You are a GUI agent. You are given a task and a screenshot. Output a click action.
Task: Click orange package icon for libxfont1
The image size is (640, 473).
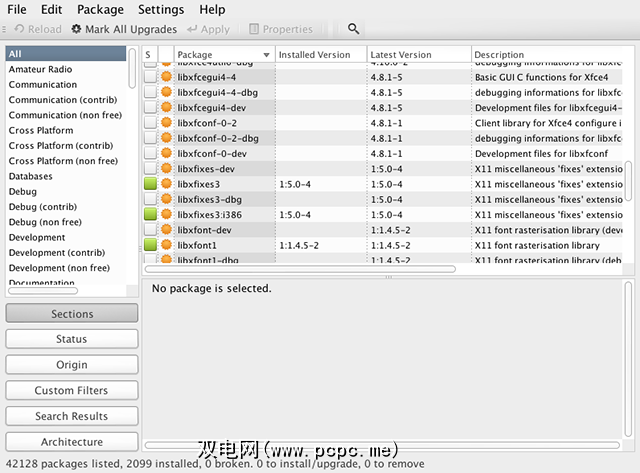pos(166,245)
